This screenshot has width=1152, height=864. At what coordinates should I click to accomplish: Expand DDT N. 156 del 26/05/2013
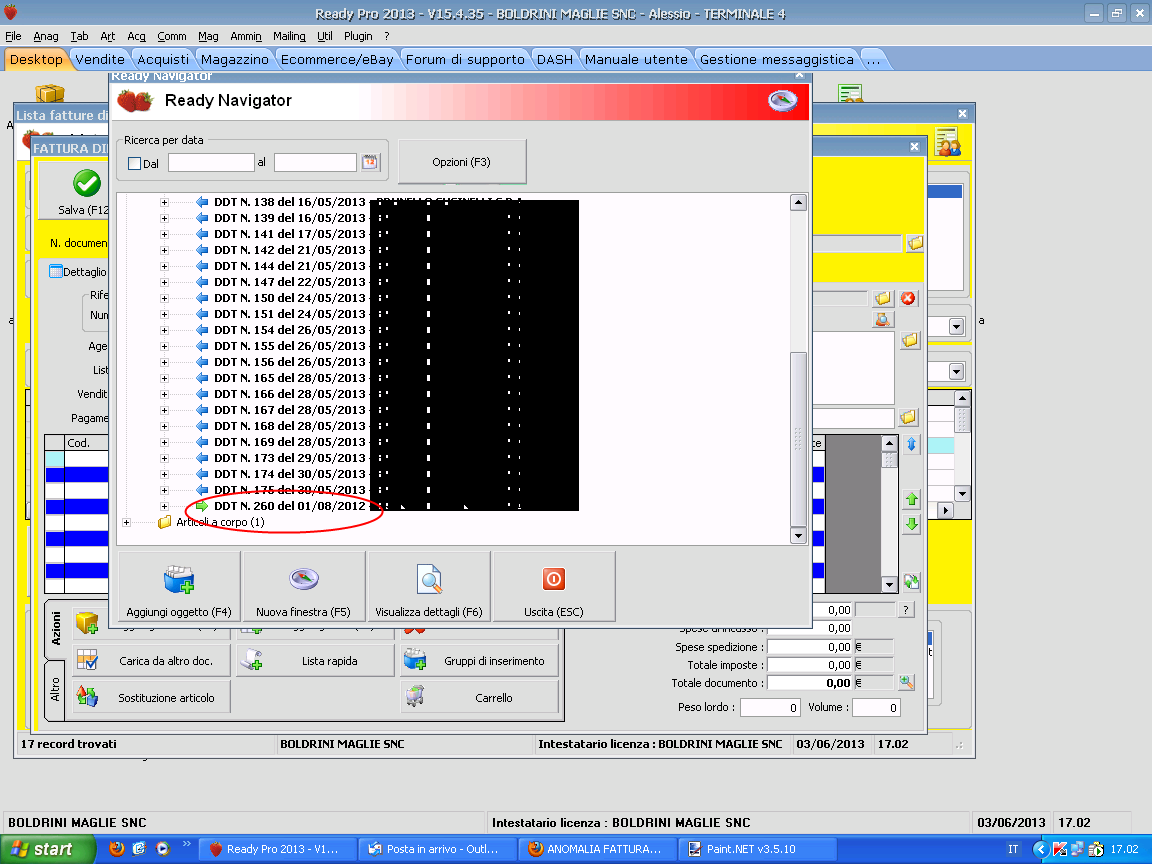(x=165, y=362)
